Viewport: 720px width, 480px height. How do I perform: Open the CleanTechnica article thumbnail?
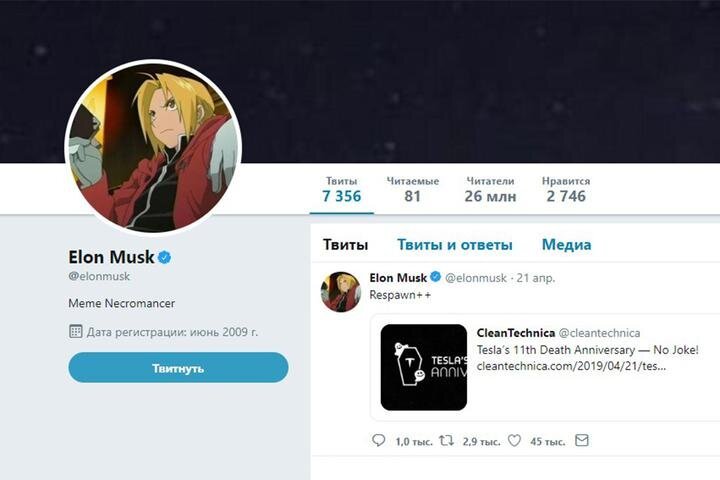point(423,367)
